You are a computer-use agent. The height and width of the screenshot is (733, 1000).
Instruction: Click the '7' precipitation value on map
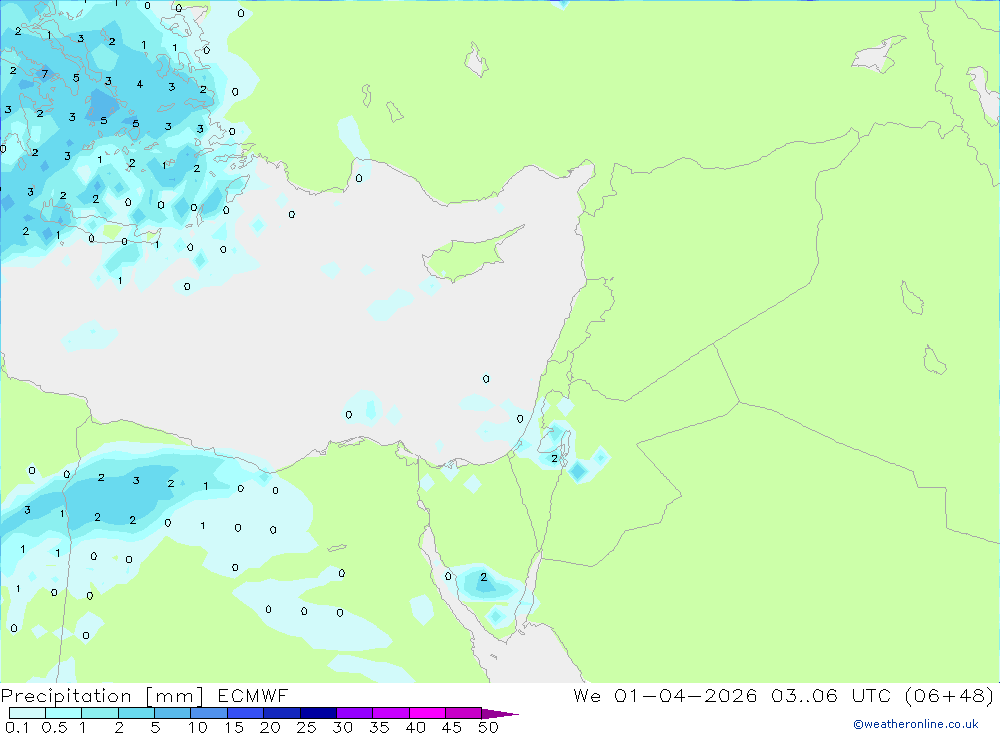(45, 74)
